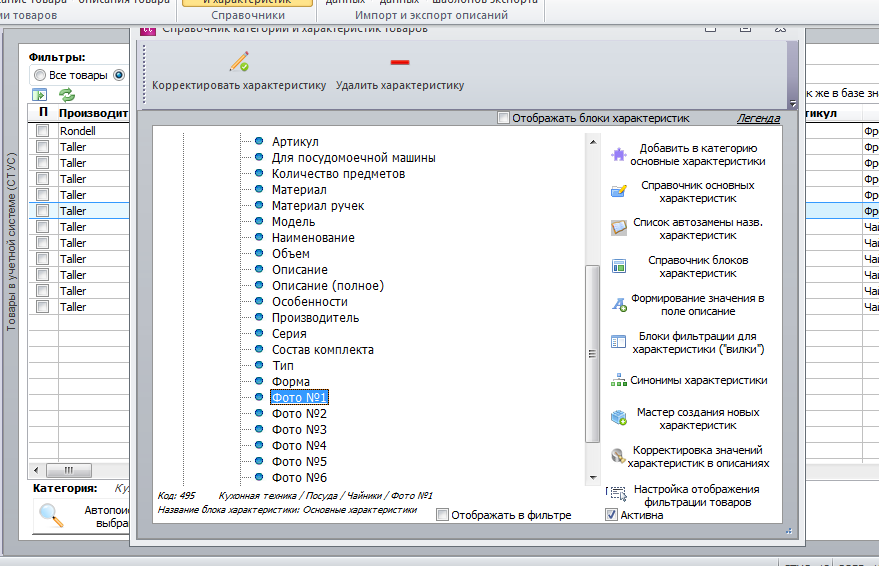Image resolution: width=879 pixels, height=566 pixels.
Task: Click the tree scrollbar up arrow
Action: pyautogui.click(x=593, y=142)
